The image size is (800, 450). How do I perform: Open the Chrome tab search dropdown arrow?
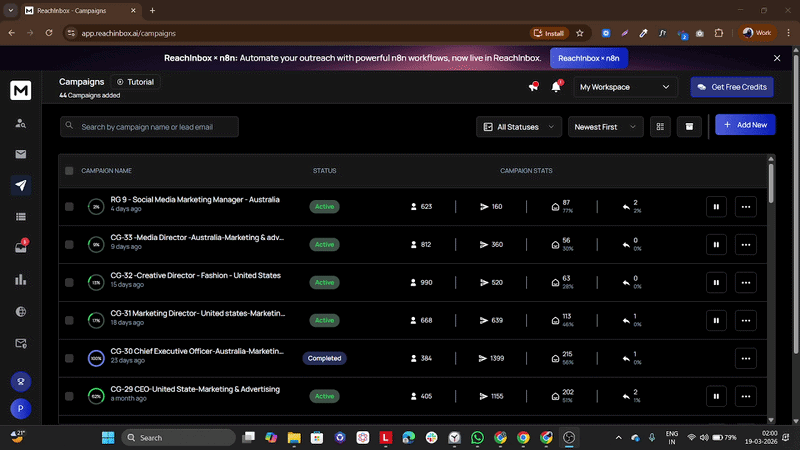coord(10,10)
